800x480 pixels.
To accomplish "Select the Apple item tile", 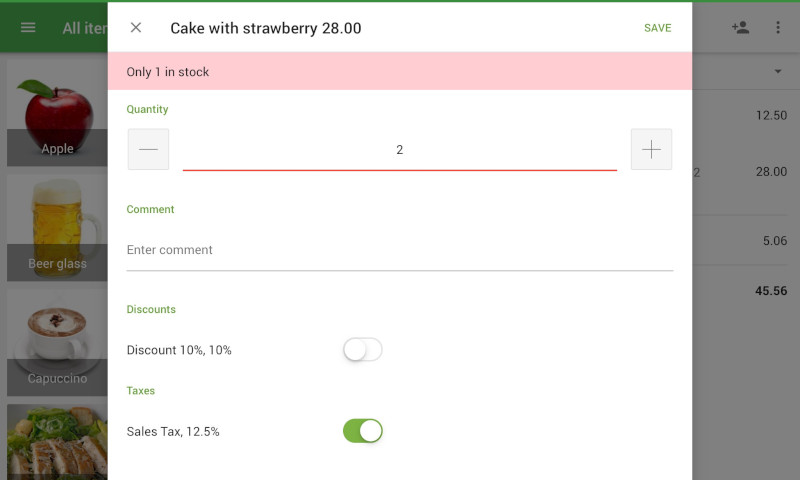I will point(57,115).
